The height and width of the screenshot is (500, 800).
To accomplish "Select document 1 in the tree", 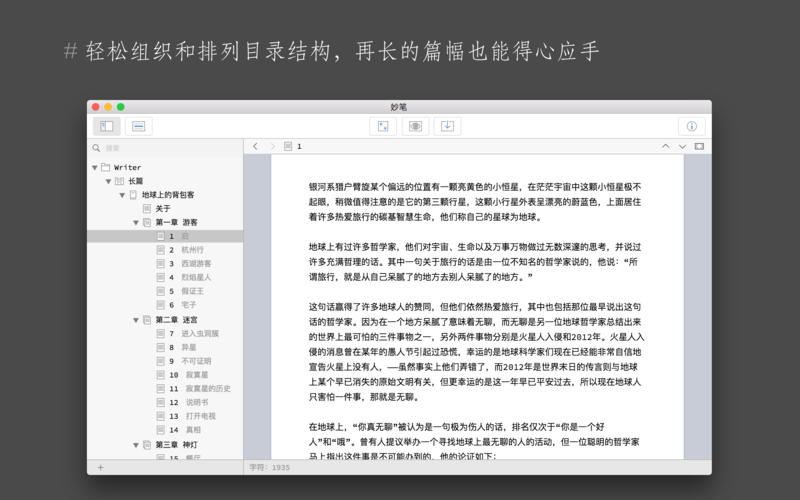I will coord(165,236).
